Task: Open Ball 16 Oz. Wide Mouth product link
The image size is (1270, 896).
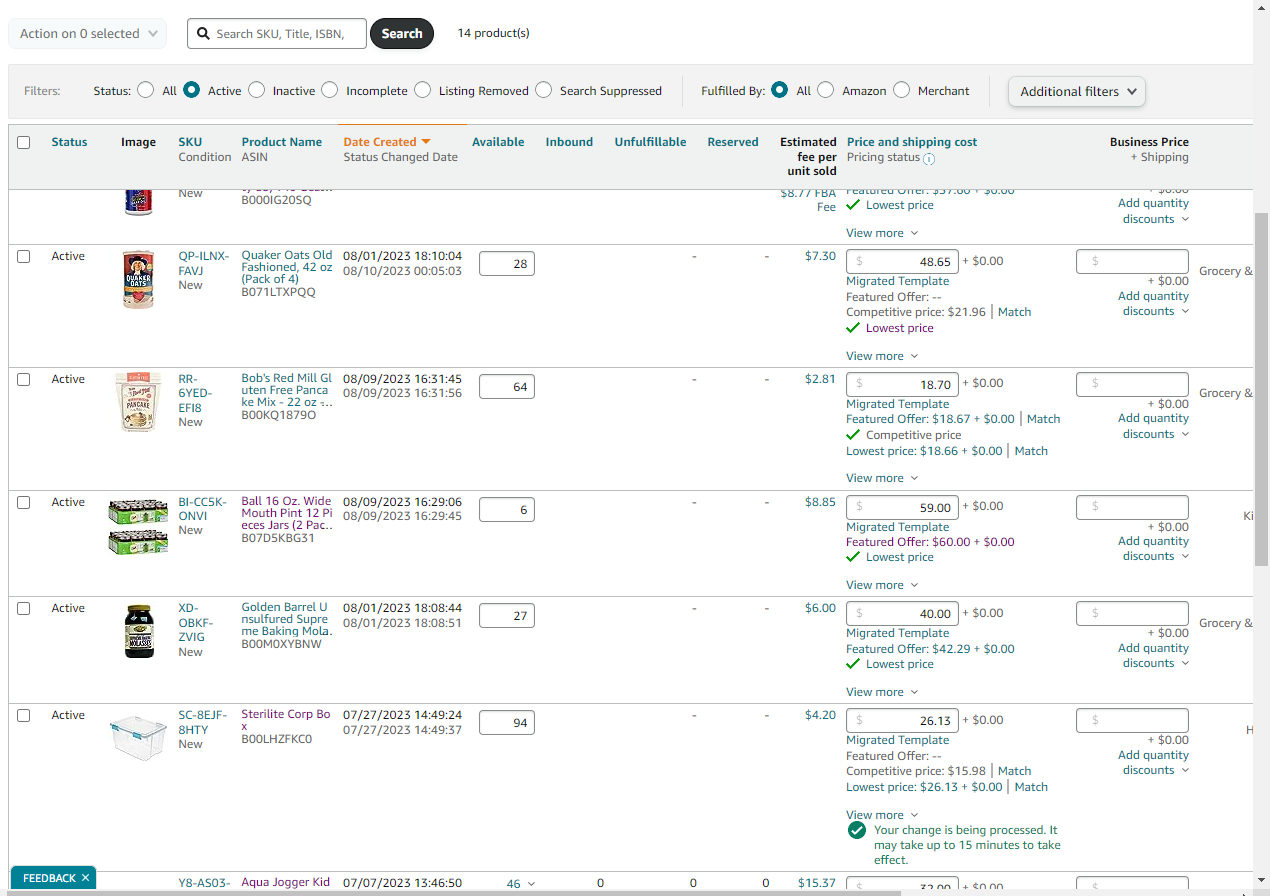Action: 287,513
